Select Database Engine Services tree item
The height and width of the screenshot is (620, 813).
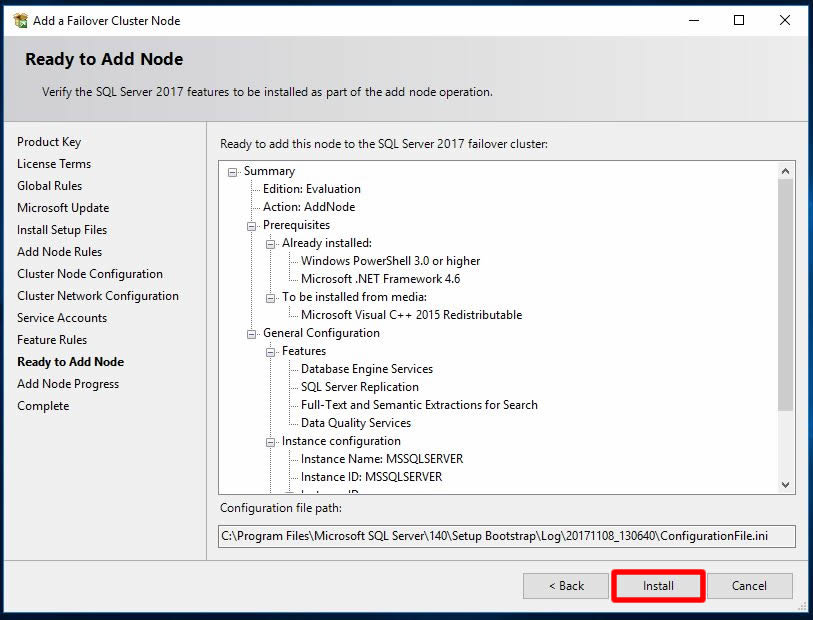pyautogui.click(x=366, y=369)
